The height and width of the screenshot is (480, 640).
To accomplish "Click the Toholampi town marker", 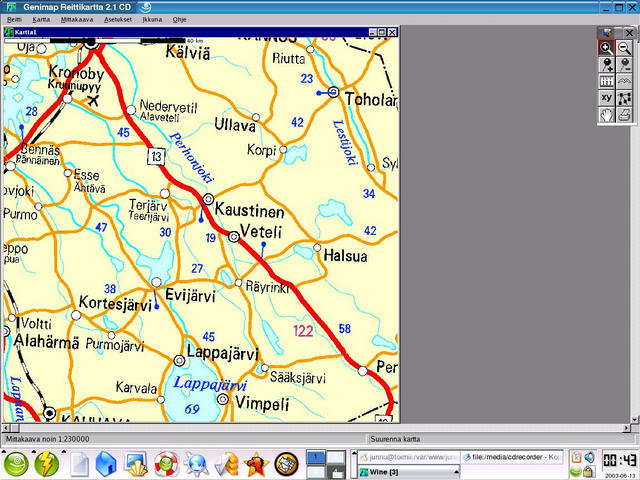I will (x=333, y=92).
